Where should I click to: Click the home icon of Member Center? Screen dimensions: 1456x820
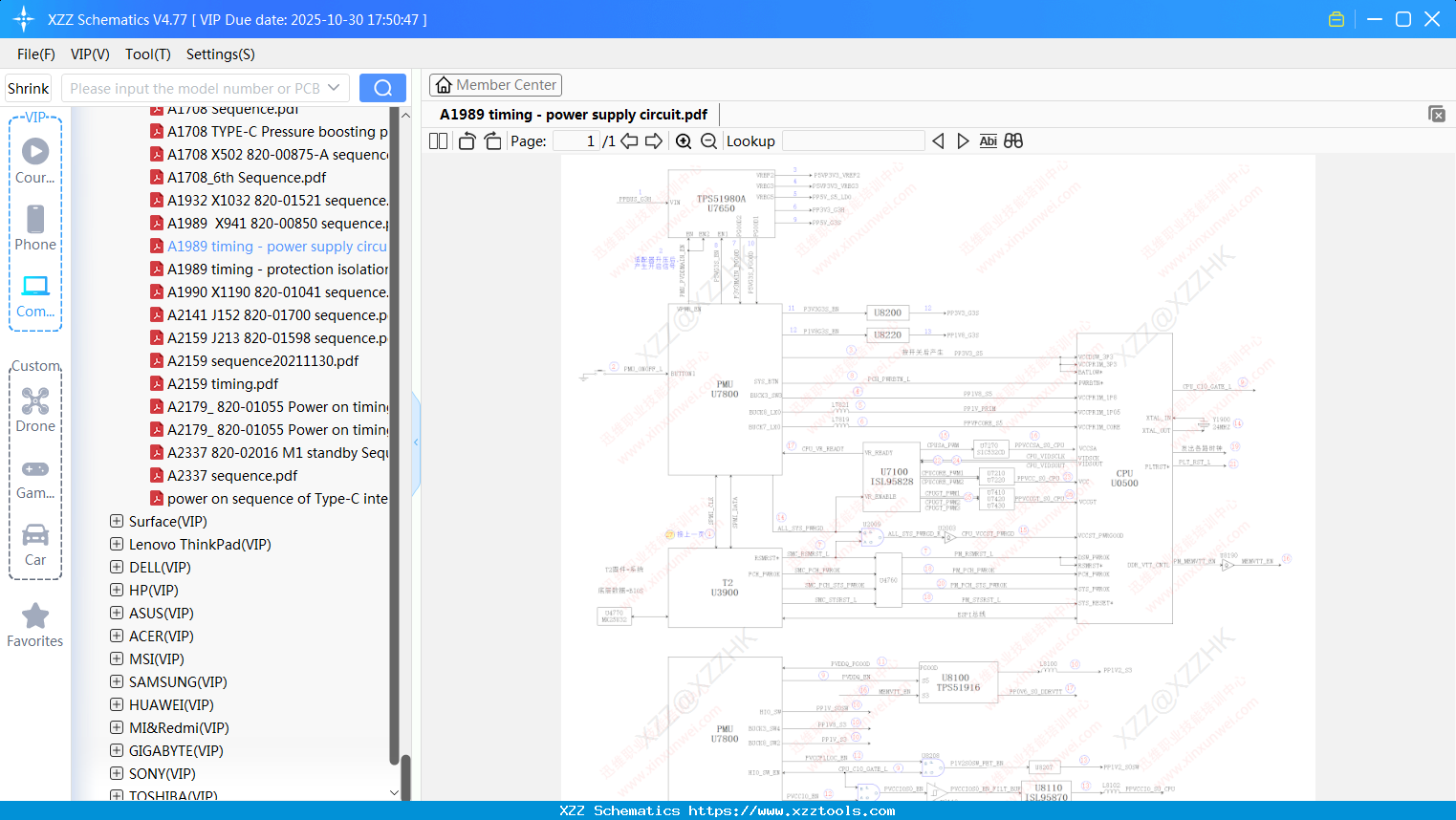pos(444,85)
